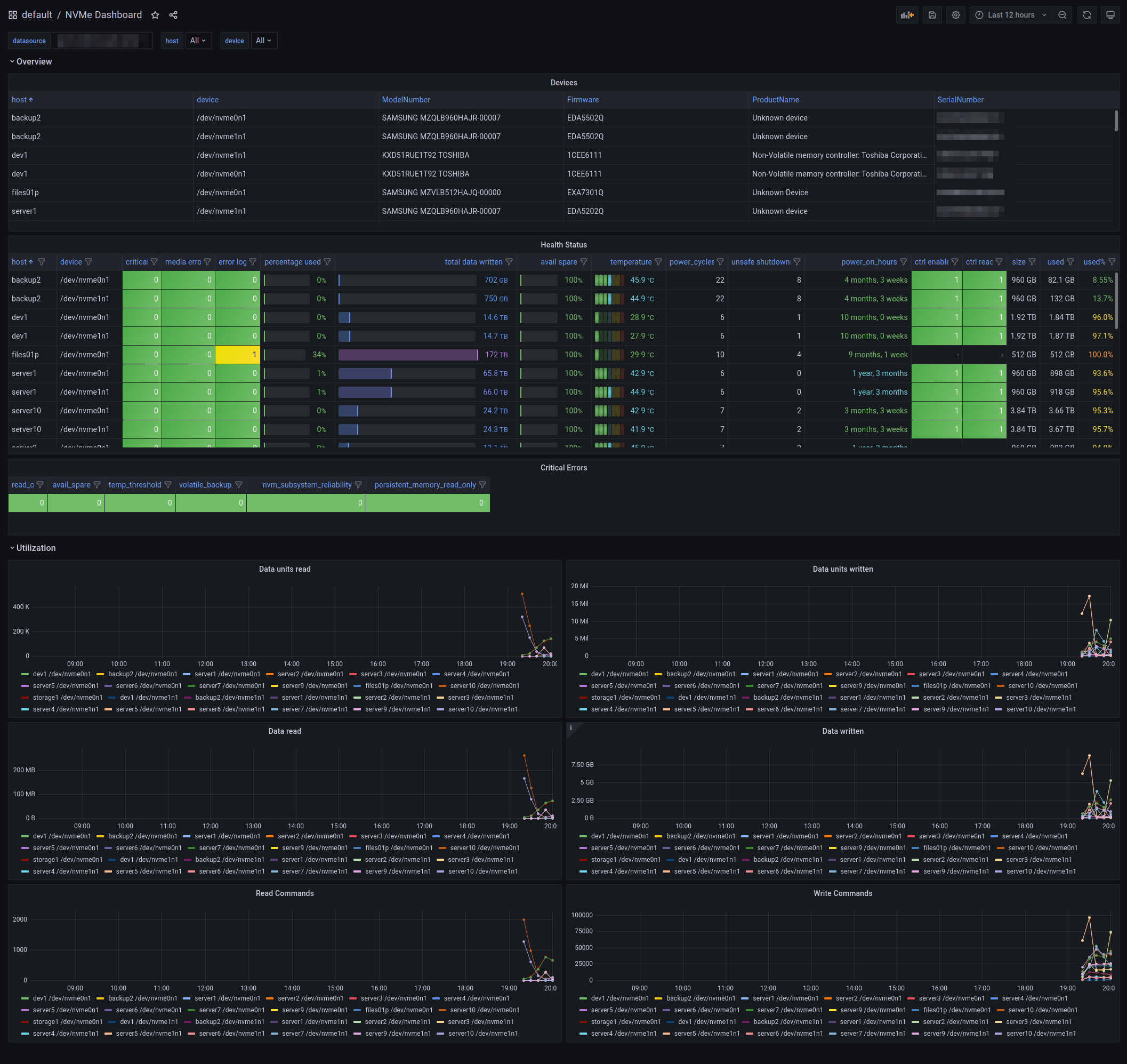Enable kiosk TV mode
Screen dimensions: 1127x1064
[1110, 15]
